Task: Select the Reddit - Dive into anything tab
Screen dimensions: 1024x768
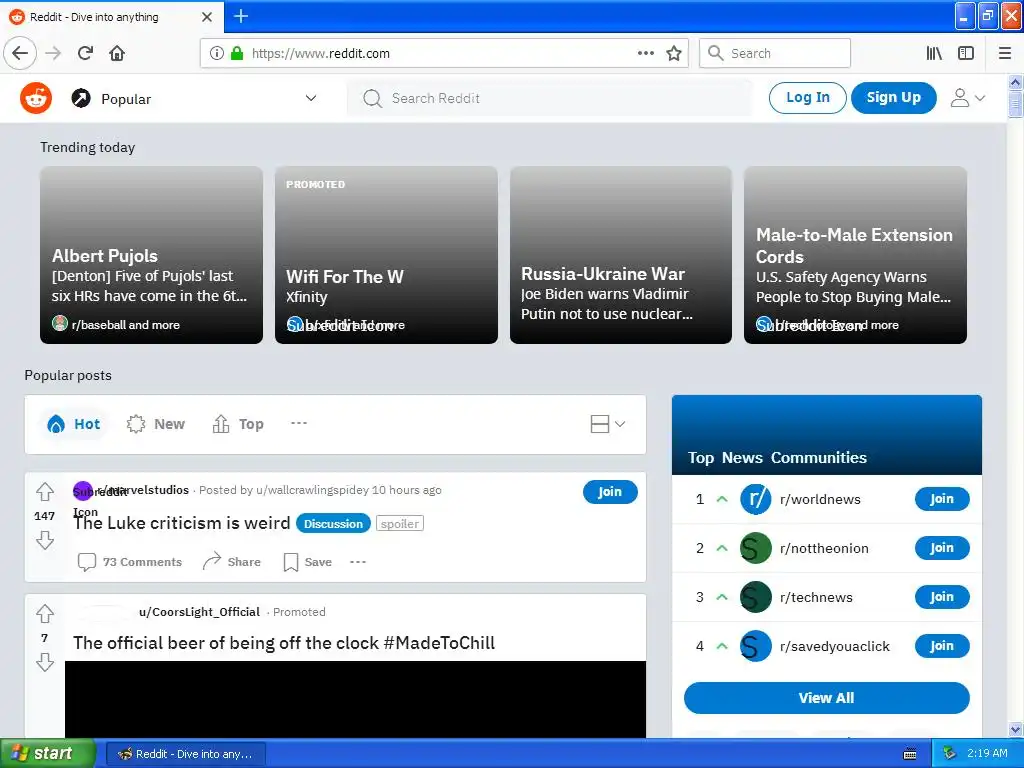Action: (111, 17)
